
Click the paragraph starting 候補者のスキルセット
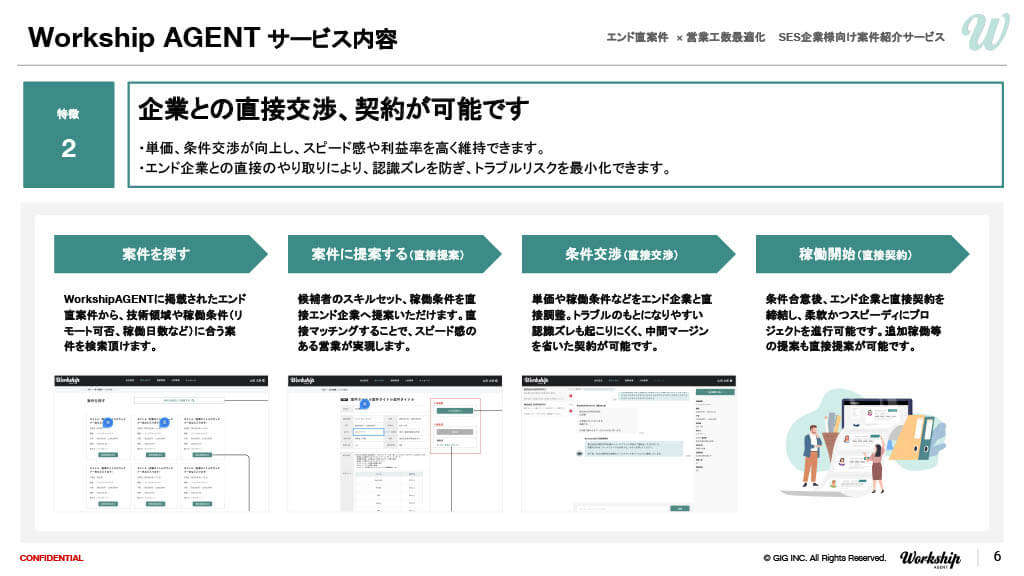pyautogui.click(x=387, y=323)
